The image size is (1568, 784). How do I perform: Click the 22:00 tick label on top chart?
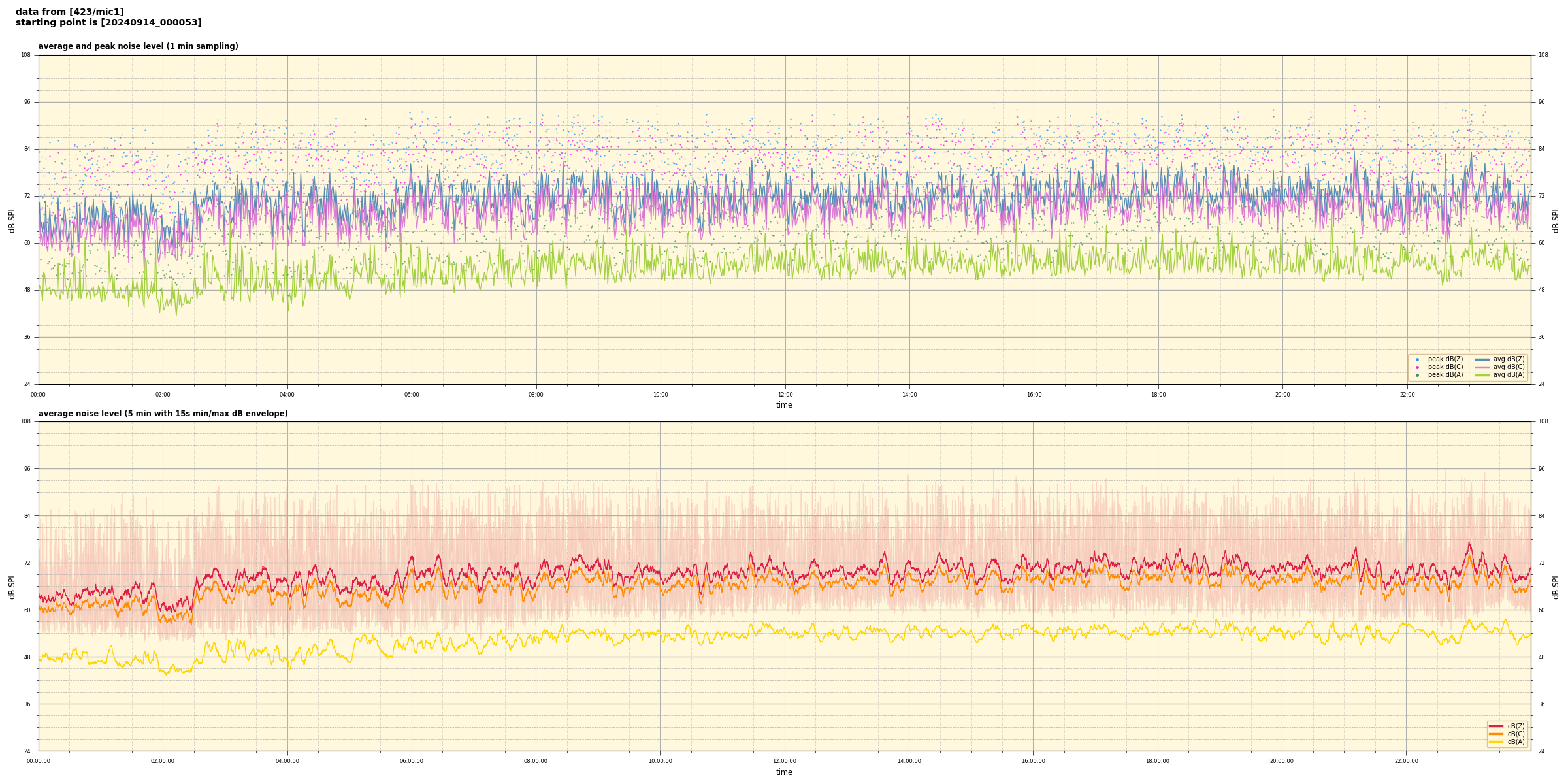coord(1407,395)
